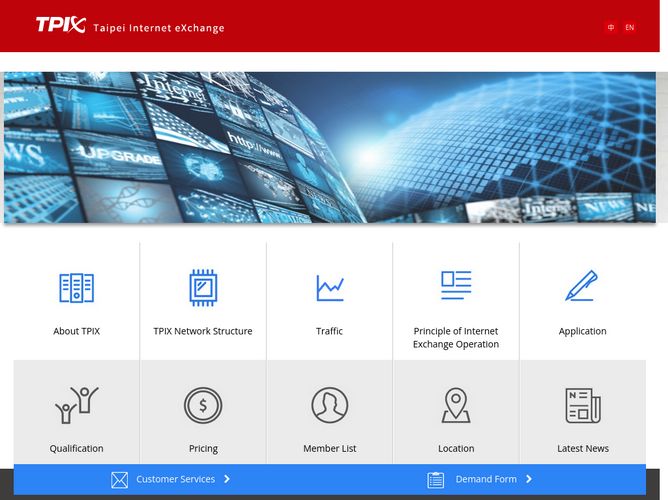The height and width of the screenshot is (500, 668).
Task: Open the Member List person icon
Action: (330, 405)
